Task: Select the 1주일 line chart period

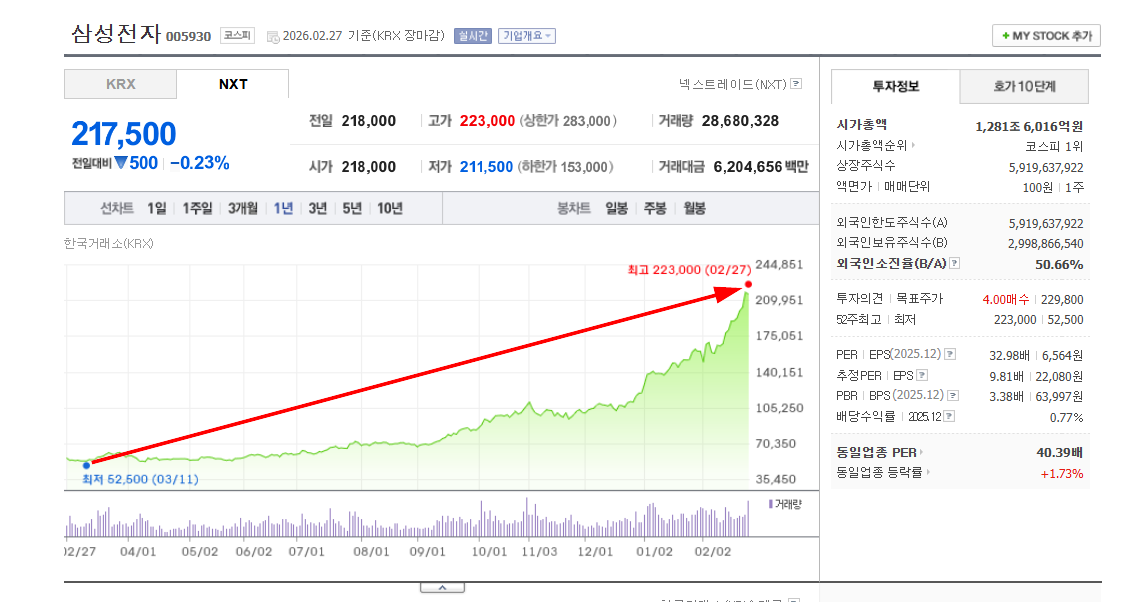Action: point(197,209)
